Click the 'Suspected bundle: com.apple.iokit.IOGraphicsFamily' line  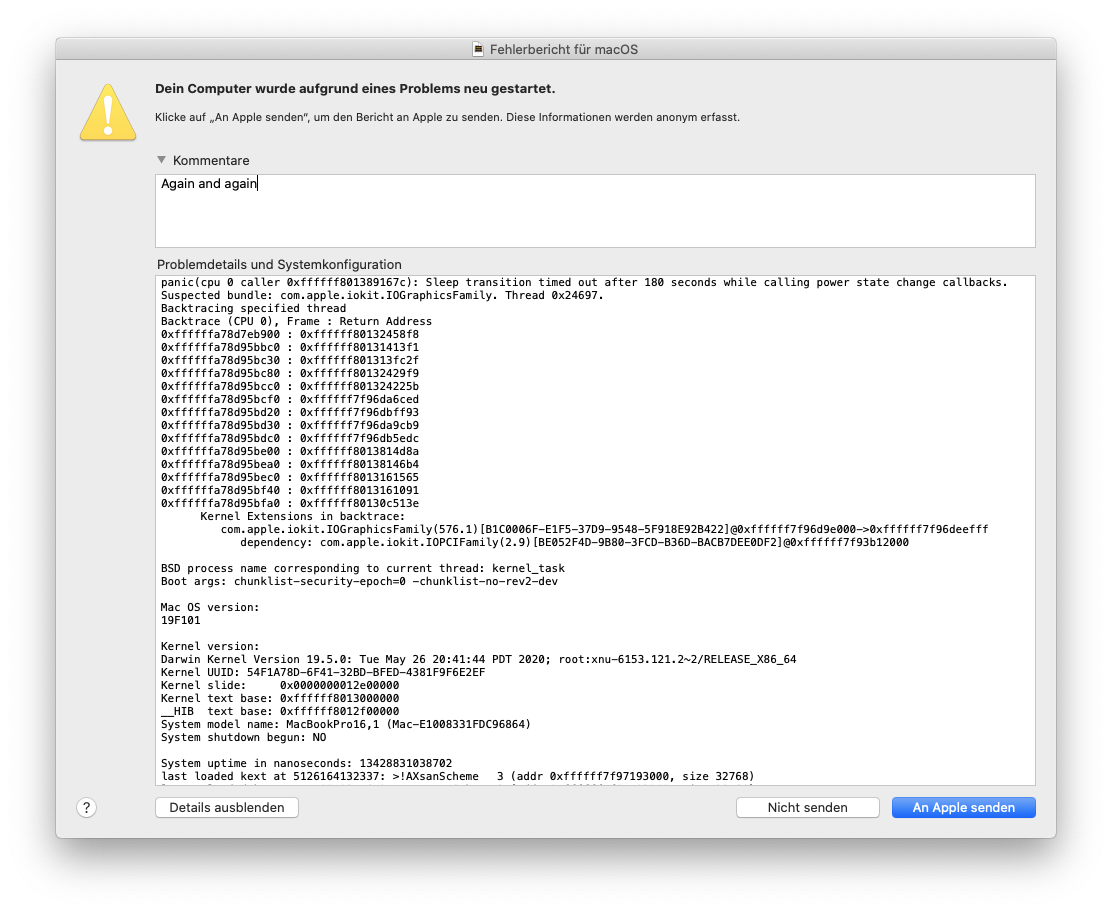(x=382, y=295)
